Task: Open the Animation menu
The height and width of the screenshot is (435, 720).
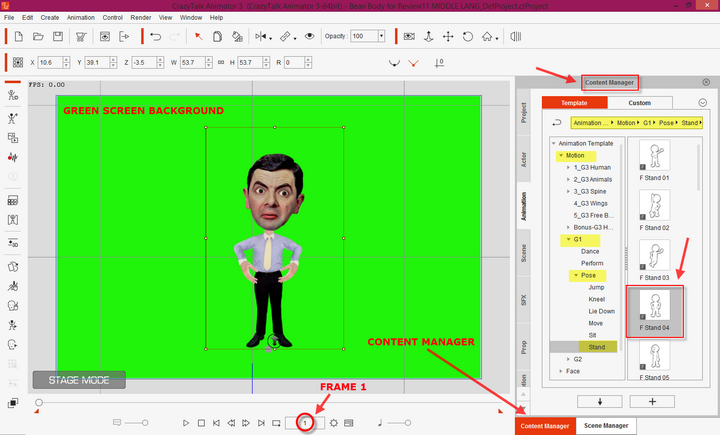Action: (80, 17)
